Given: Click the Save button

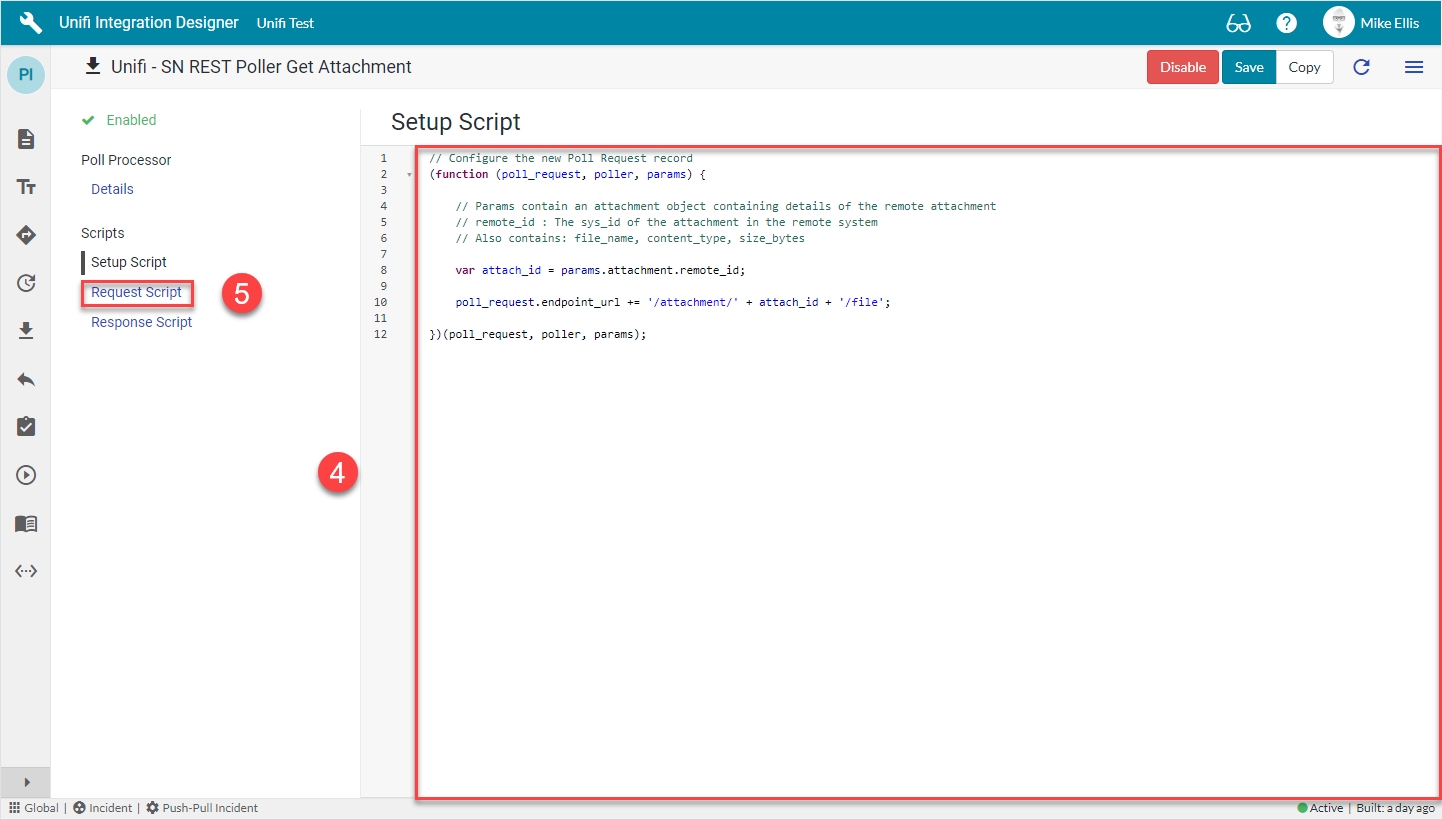Looking at the screenshot, I should (1248, 67).
